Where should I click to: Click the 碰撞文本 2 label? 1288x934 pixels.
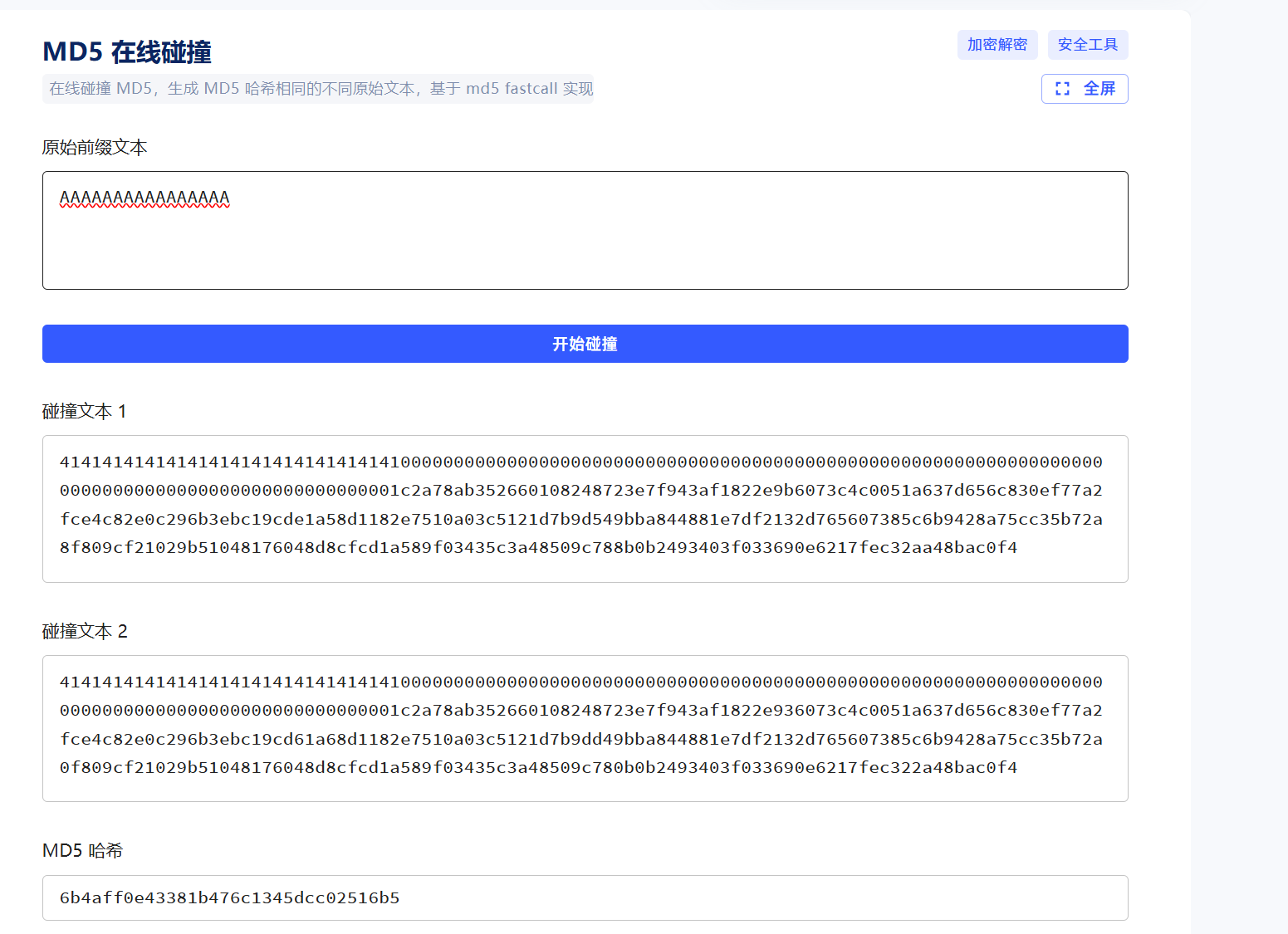[x=85, y=632]
